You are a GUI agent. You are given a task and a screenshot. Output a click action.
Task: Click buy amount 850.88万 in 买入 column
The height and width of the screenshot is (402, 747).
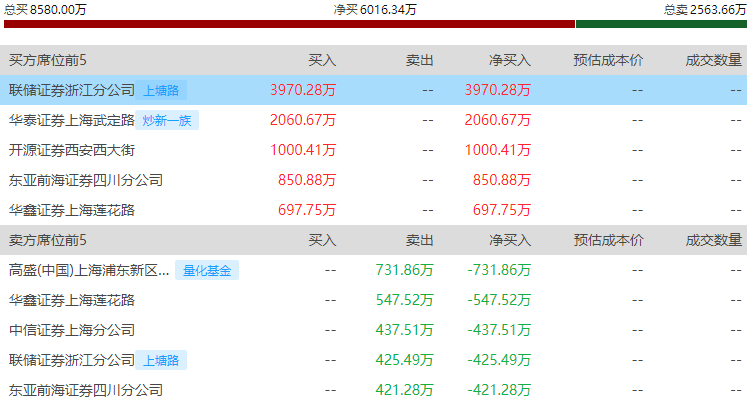point(307,180)
